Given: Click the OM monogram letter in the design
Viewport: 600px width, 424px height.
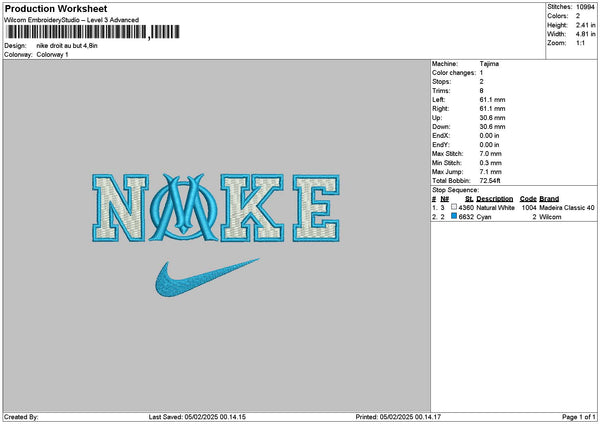Looking at the screenshot, I should point(184,207).
